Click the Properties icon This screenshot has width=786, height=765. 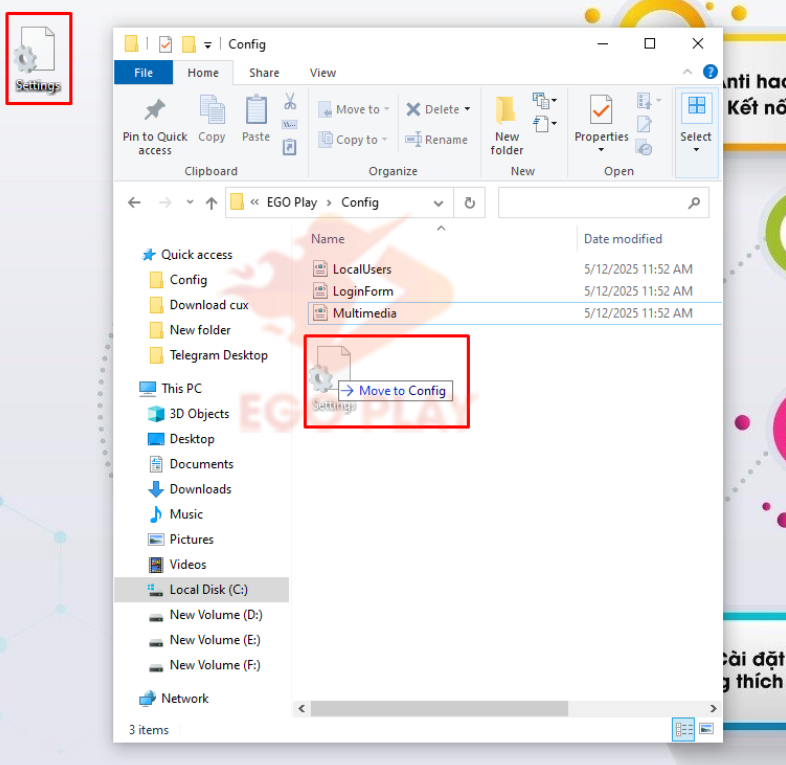coord(601,109)
